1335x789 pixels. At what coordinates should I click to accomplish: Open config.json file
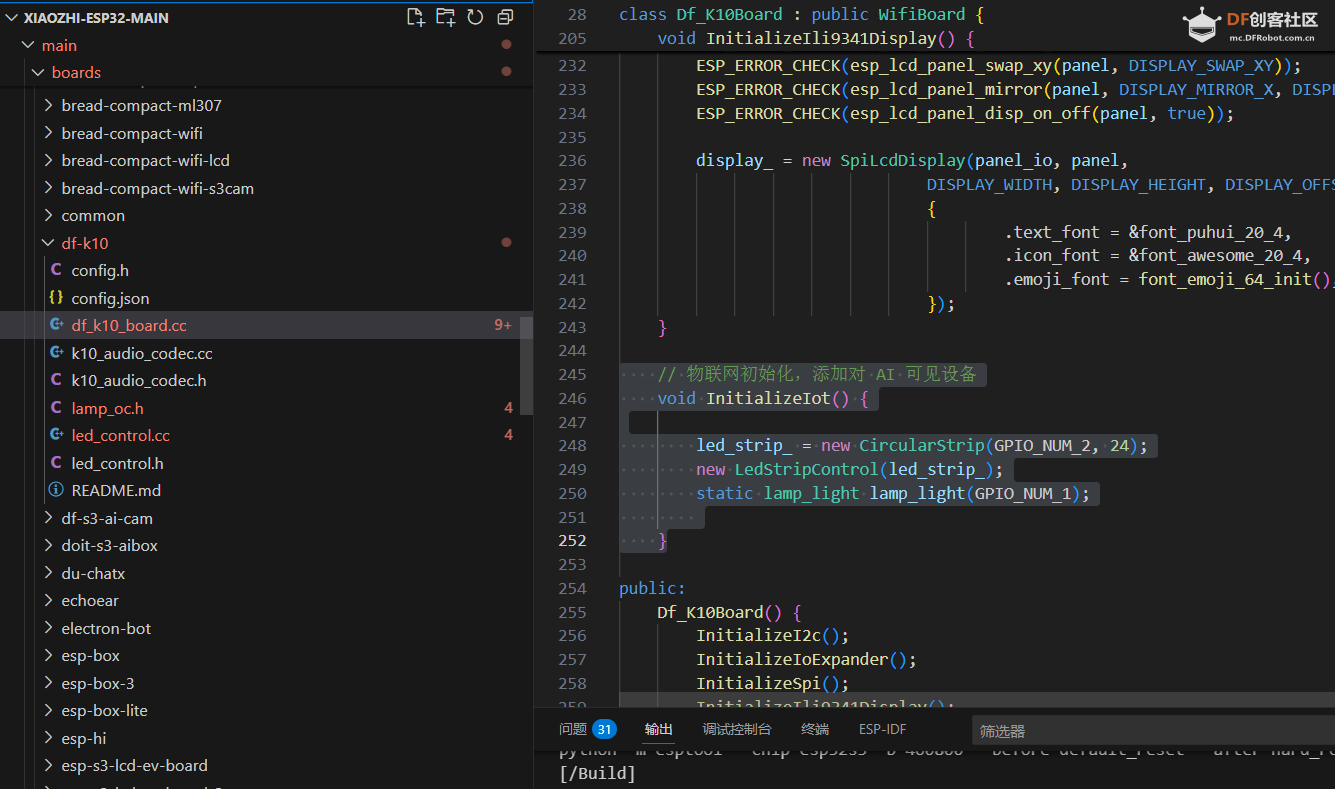pyautogui.click(x=110, y=298)
